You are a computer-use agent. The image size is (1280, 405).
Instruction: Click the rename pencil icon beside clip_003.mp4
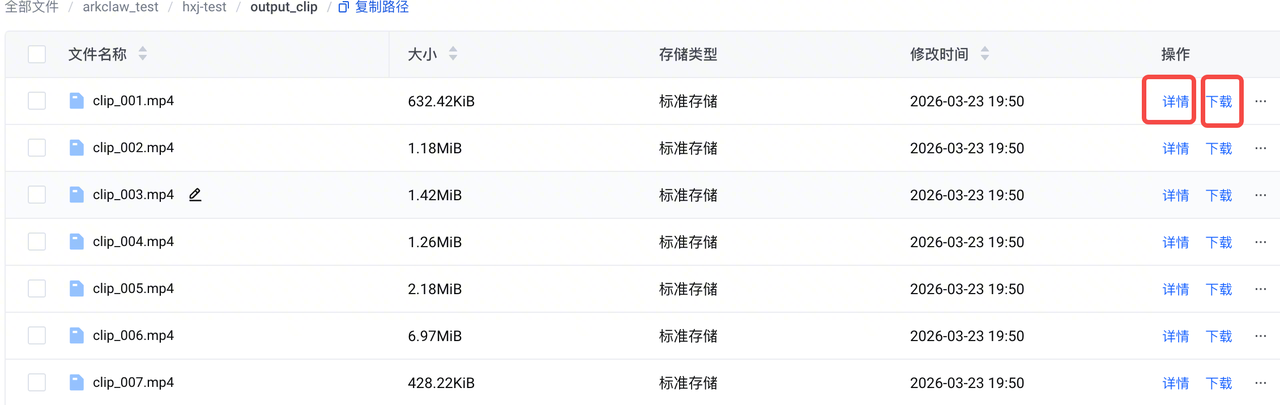pyautogui.click(x=195, y=195)
